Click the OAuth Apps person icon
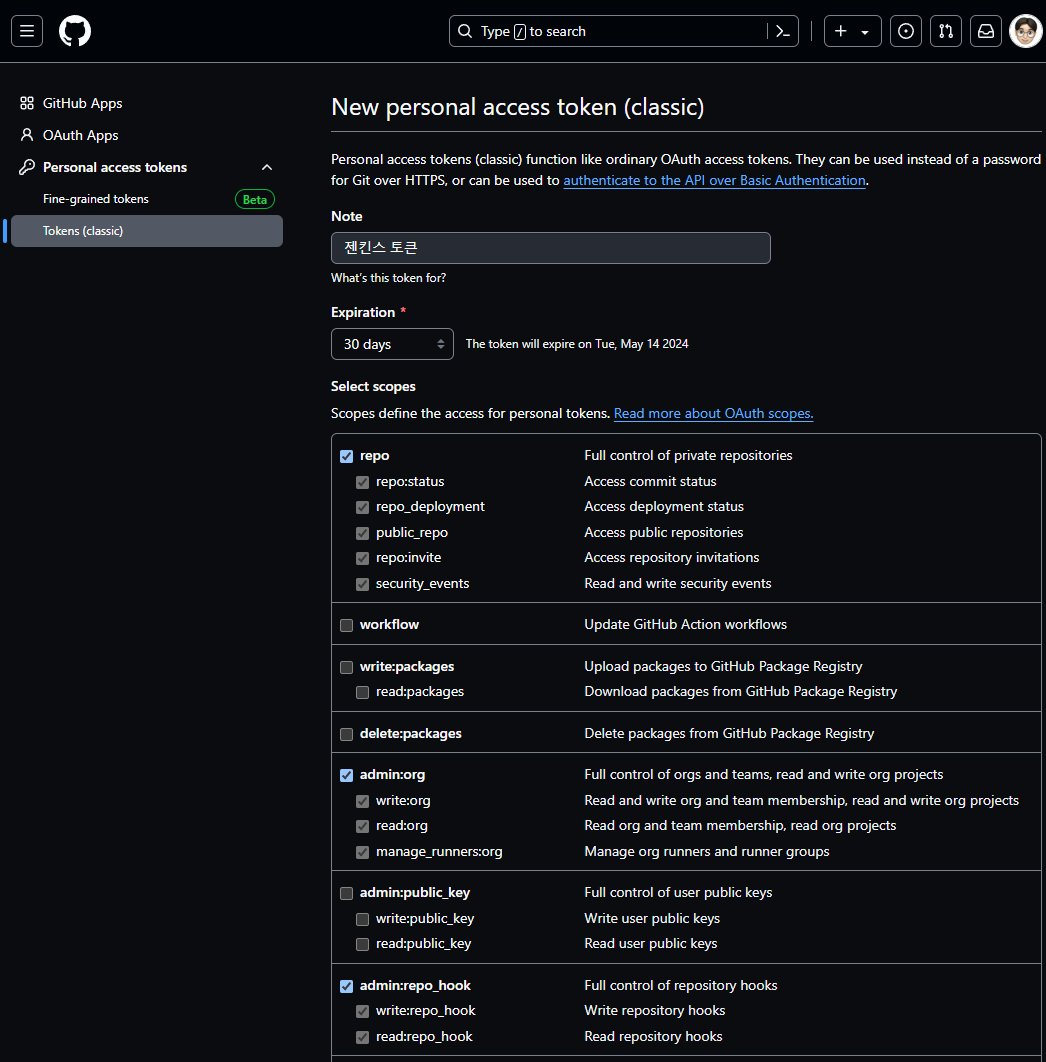 coord(26,135)
